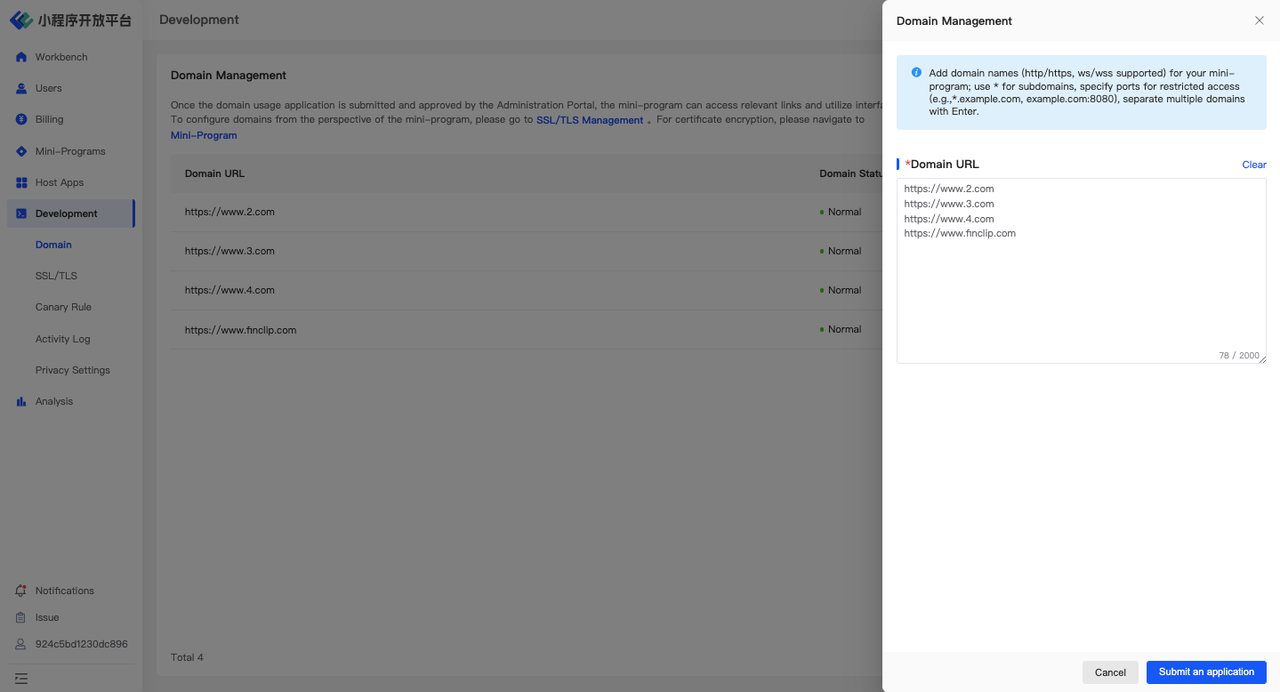The image size is (1280, 692).
Task: Go to the Mini-Programs section
Action: (70, 151)
